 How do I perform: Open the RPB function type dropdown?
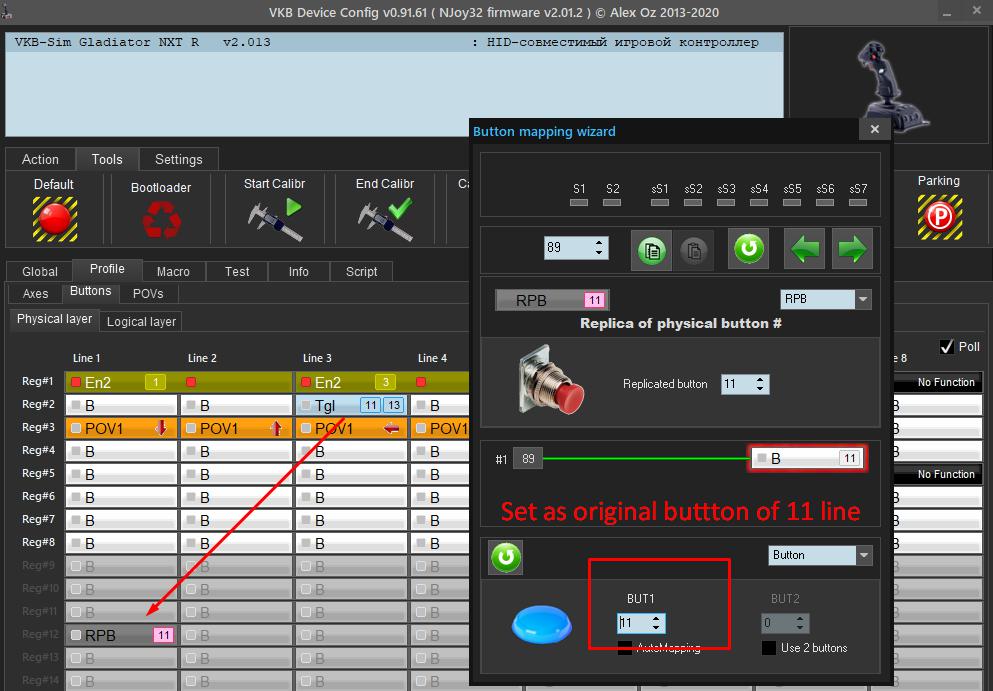point(863,299)
